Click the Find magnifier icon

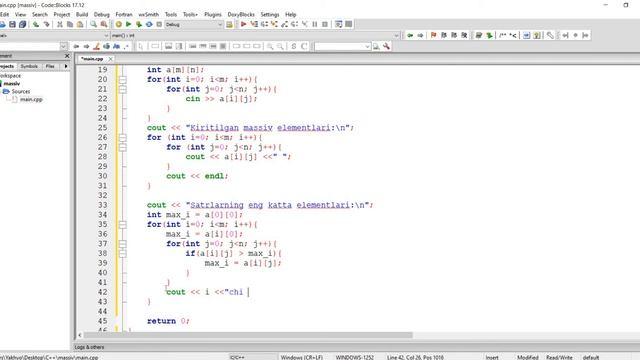pos(93,24)
